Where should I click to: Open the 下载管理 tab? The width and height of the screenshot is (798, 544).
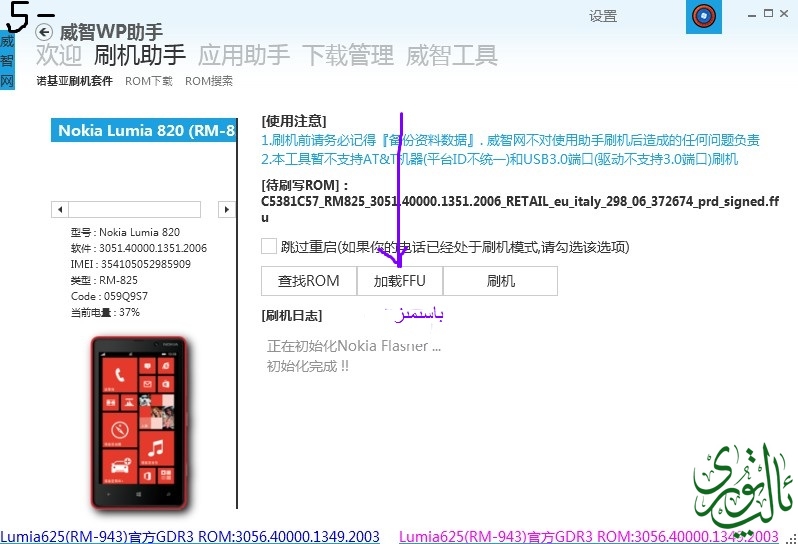348,55
